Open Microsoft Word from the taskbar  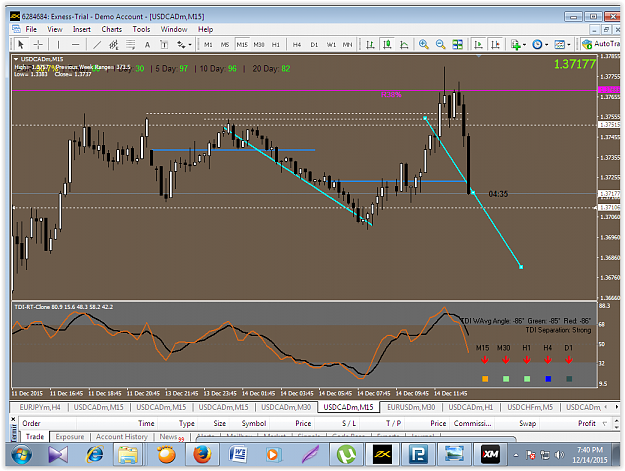[238, 455]
